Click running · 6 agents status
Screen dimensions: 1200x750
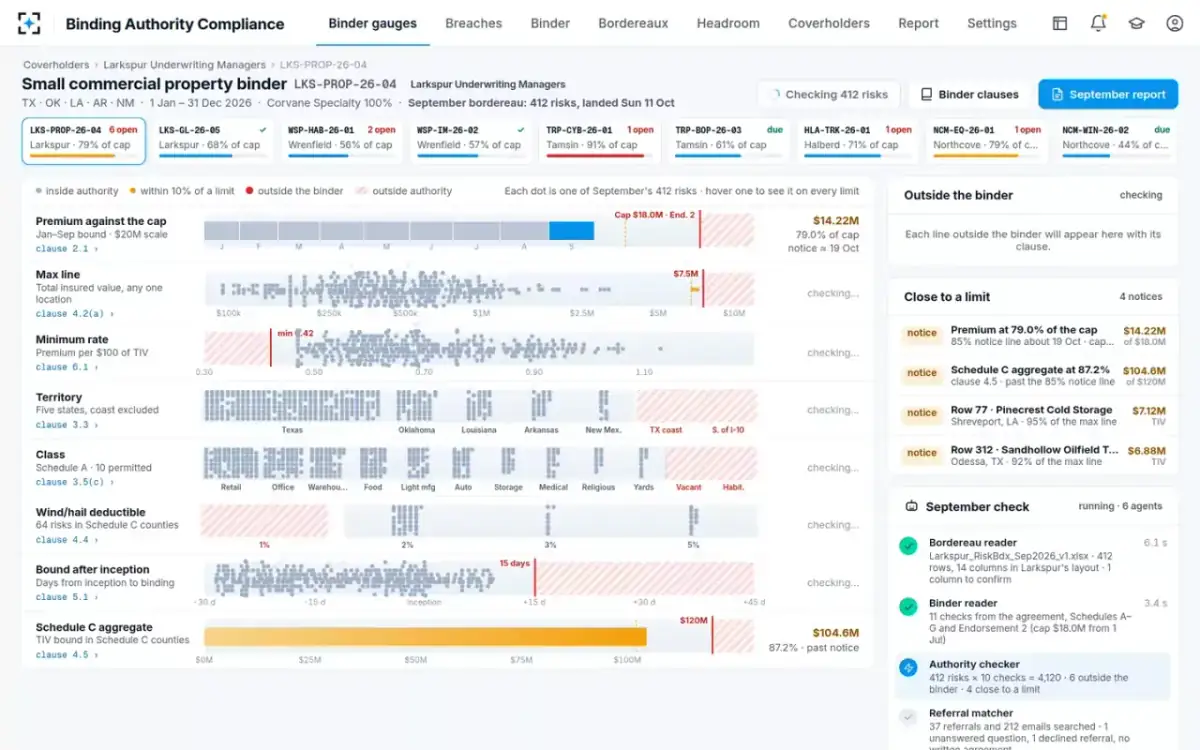[1120, 507]
